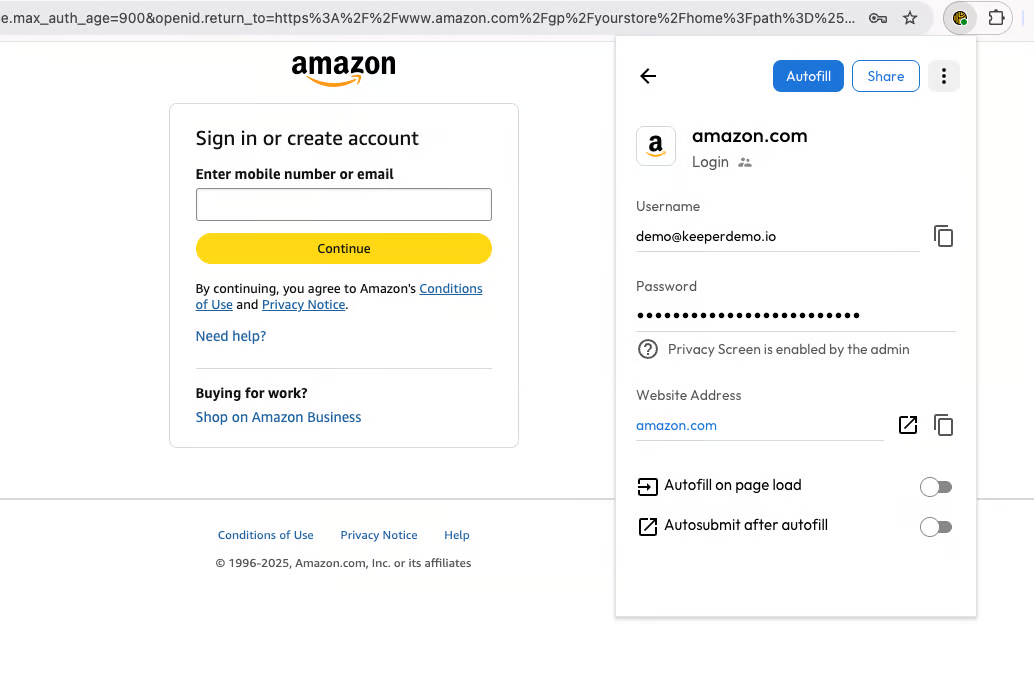Open the three-dot more options menu
The image size is (1034, 682).
click(943, 76)
